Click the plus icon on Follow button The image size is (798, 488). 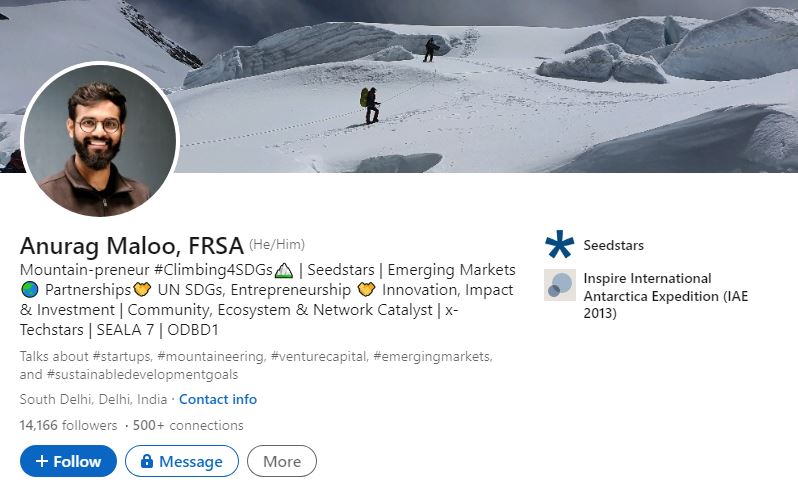(x=42, y=461)
